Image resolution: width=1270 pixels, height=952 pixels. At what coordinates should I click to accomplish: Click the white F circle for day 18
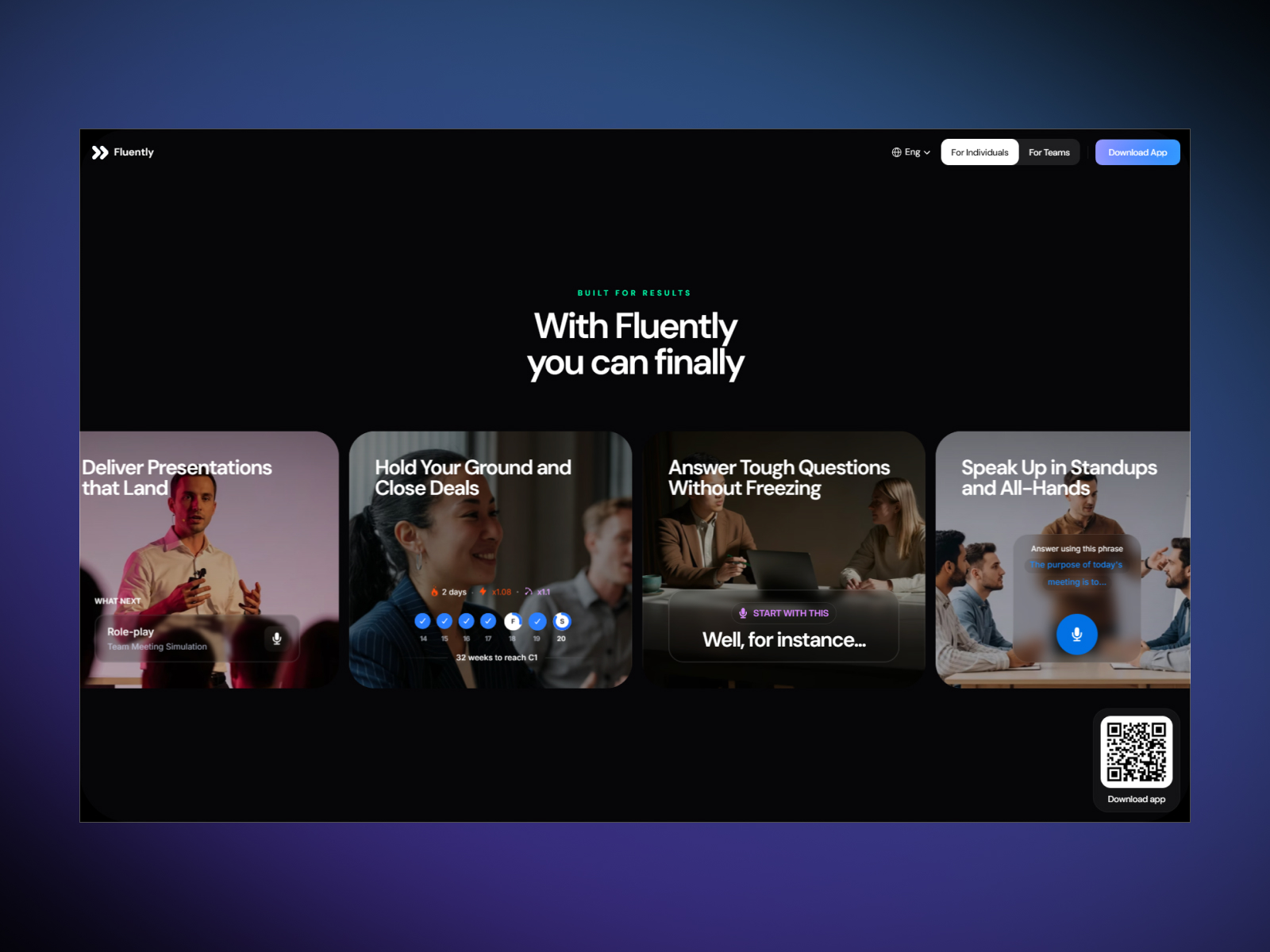[513, 621]
